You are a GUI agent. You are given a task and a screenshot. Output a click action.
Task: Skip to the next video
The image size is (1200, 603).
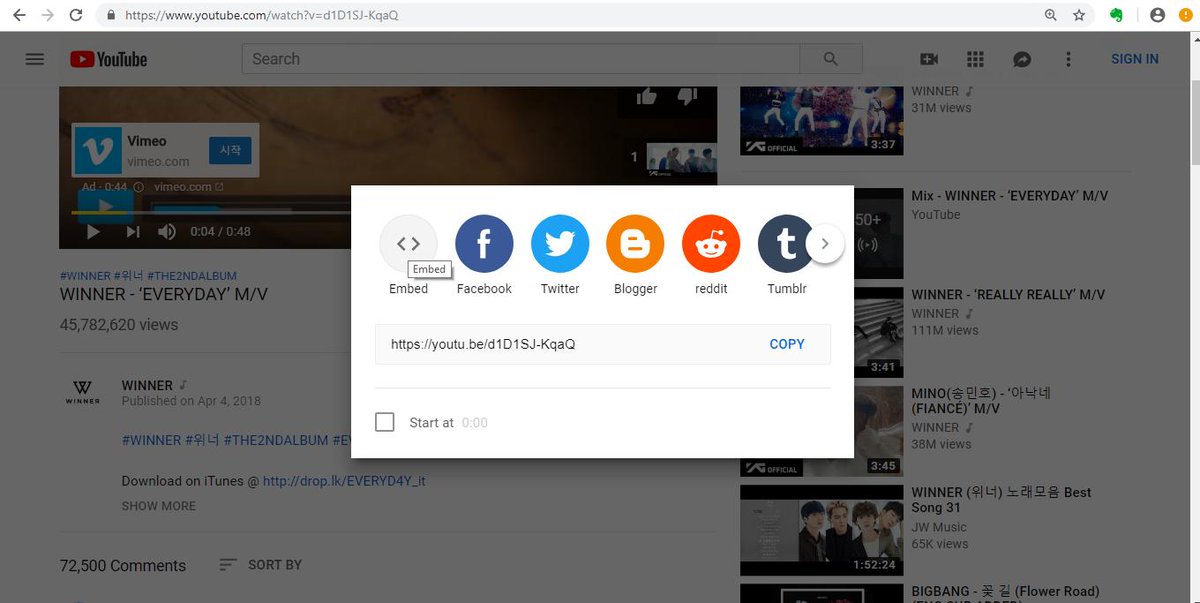point(133,231)
